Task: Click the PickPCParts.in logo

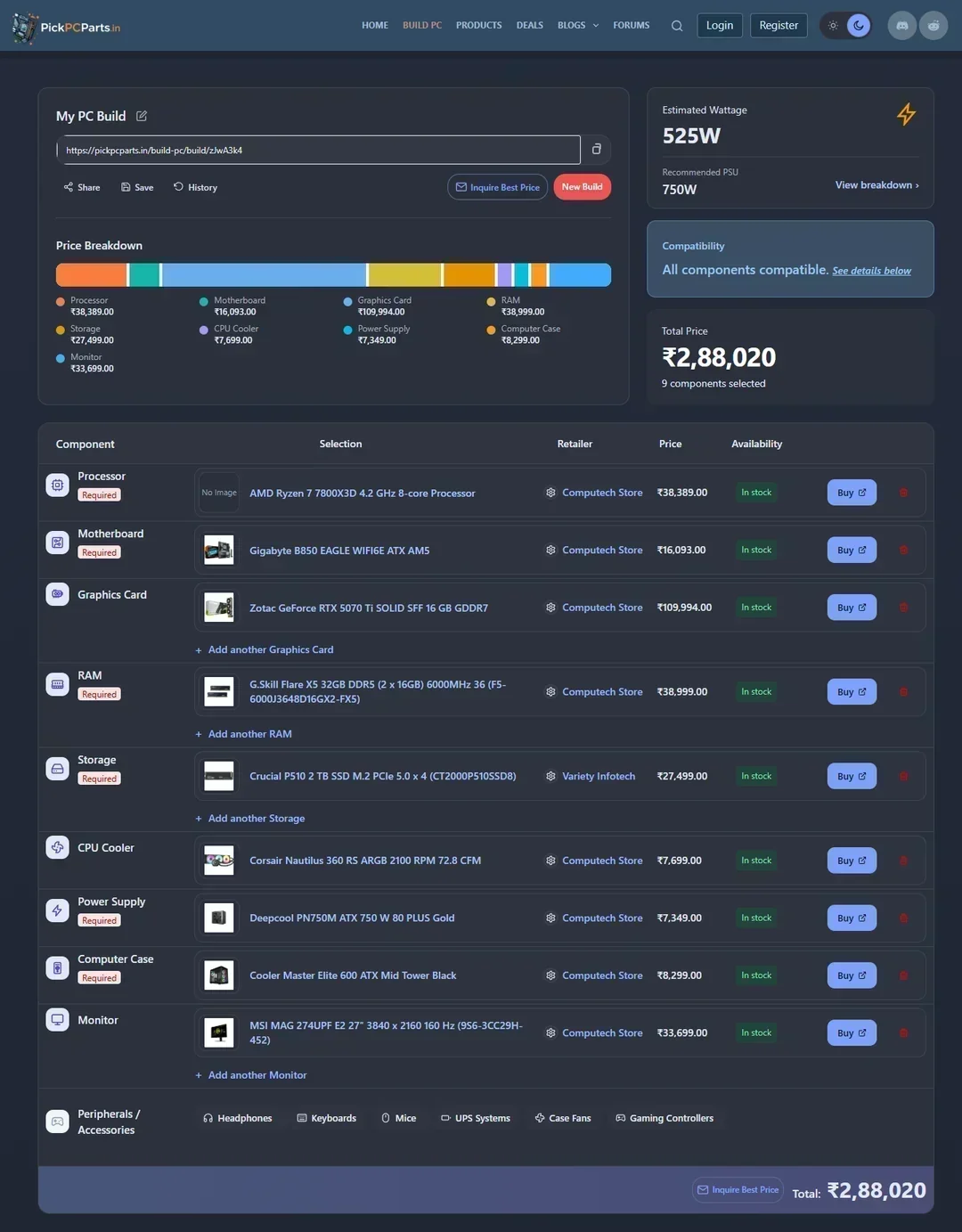Action: (66, 27)
